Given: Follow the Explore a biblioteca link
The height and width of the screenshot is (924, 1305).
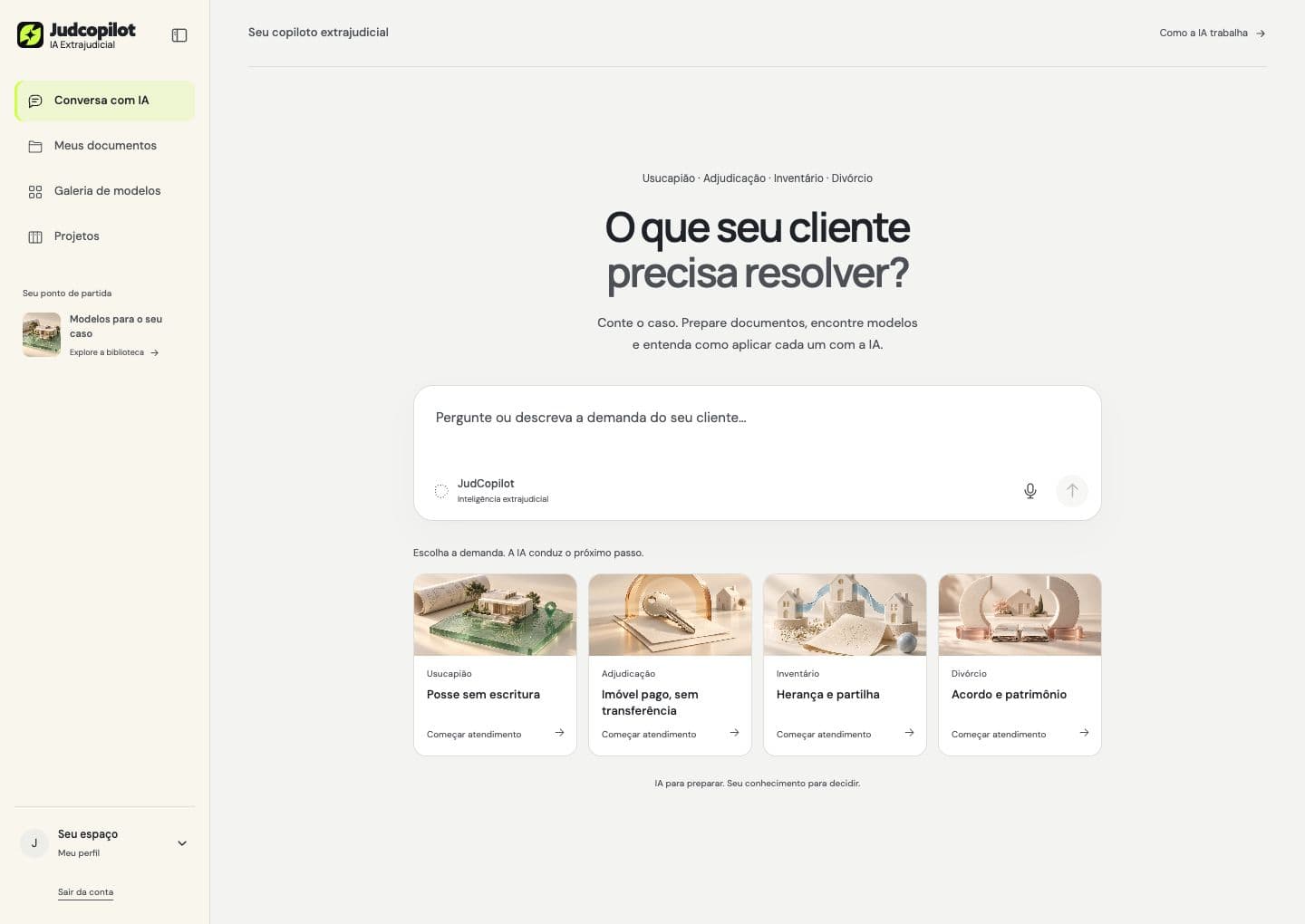Looking at the screenshot, I should [x=107, y=352].
